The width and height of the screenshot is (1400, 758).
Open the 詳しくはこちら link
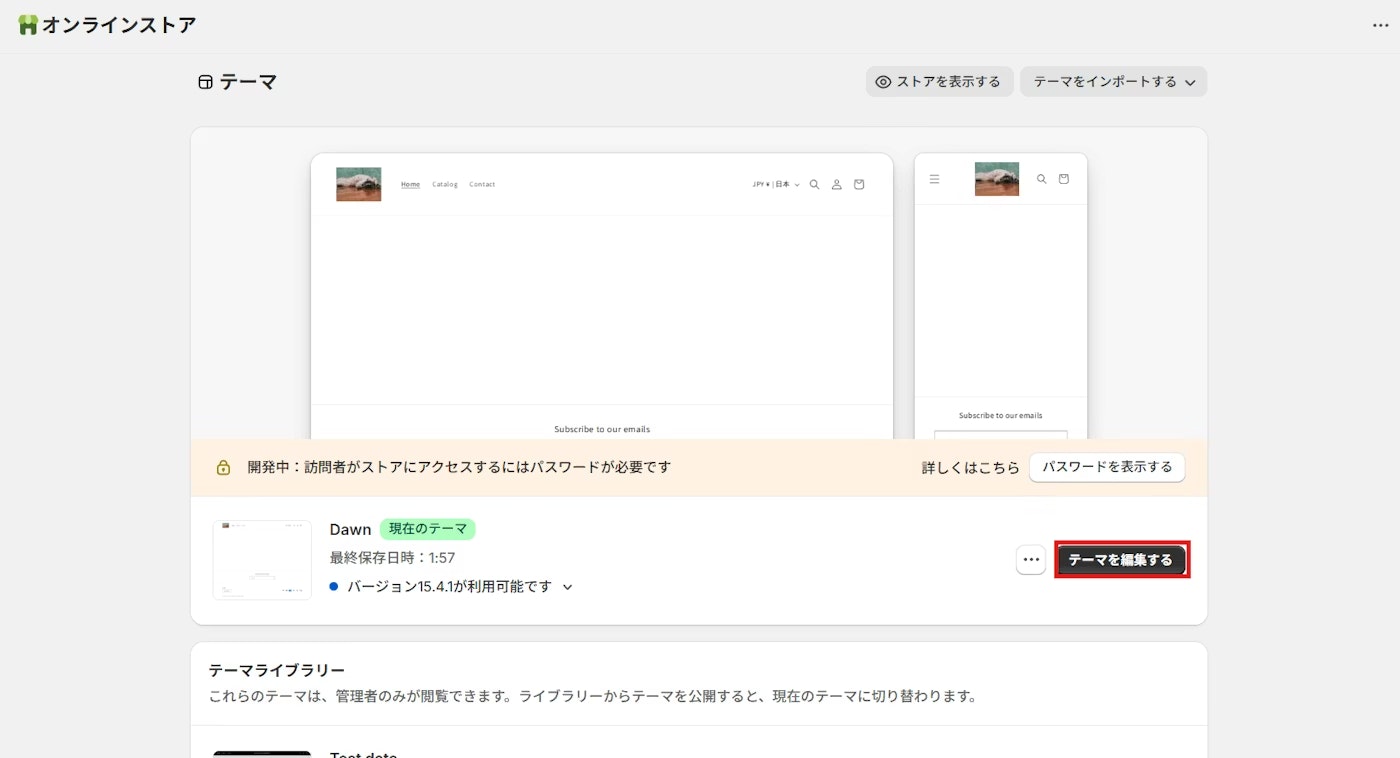click(971, 467)
